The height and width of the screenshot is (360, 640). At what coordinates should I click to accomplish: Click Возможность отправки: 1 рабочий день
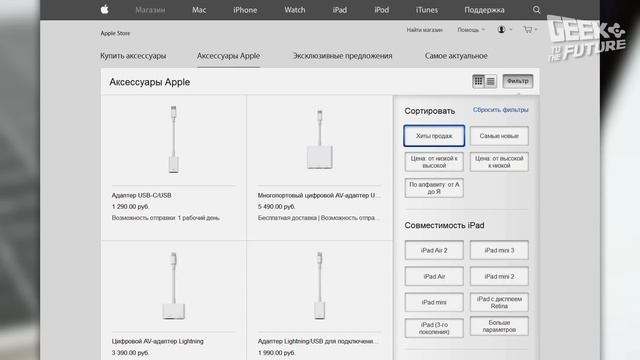coord(166,218)
